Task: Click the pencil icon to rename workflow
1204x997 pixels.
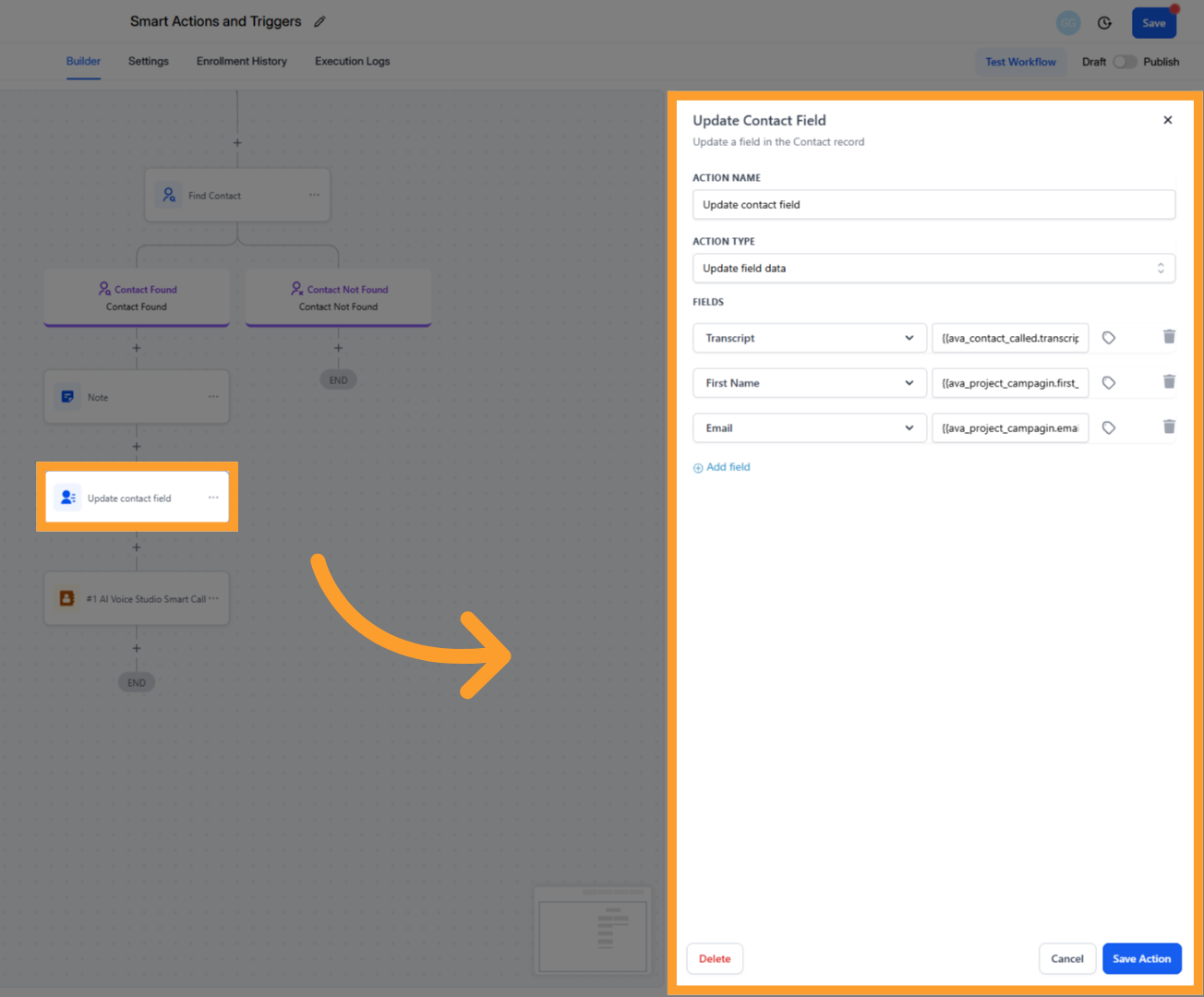Action: coord(319,21)
